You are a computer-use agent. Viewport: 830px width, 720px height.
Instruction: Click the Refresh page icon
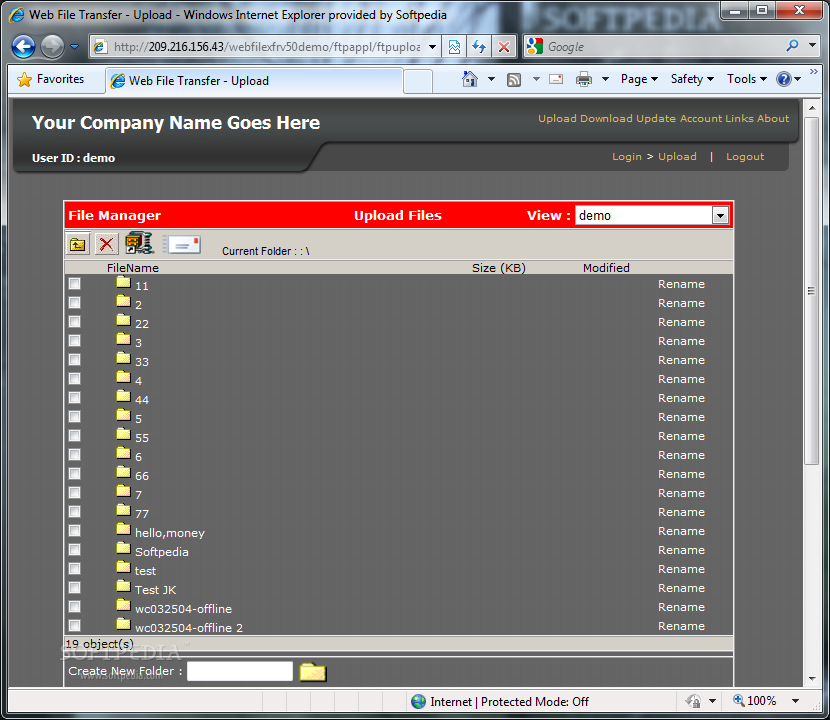coord(480,47)
